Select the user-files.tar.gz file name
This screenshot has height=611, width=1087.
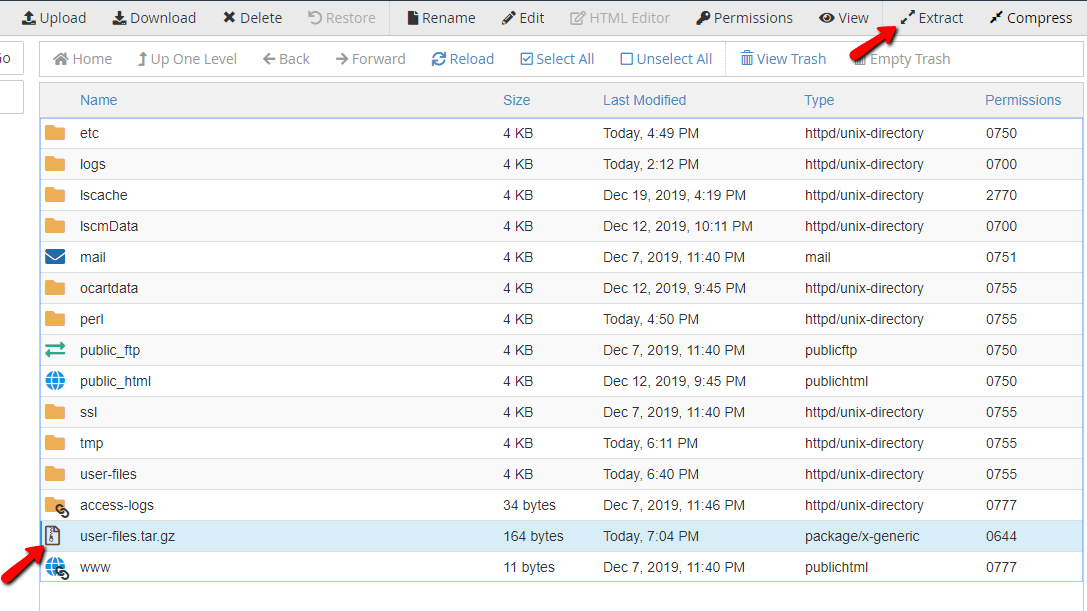pos(128,536)
